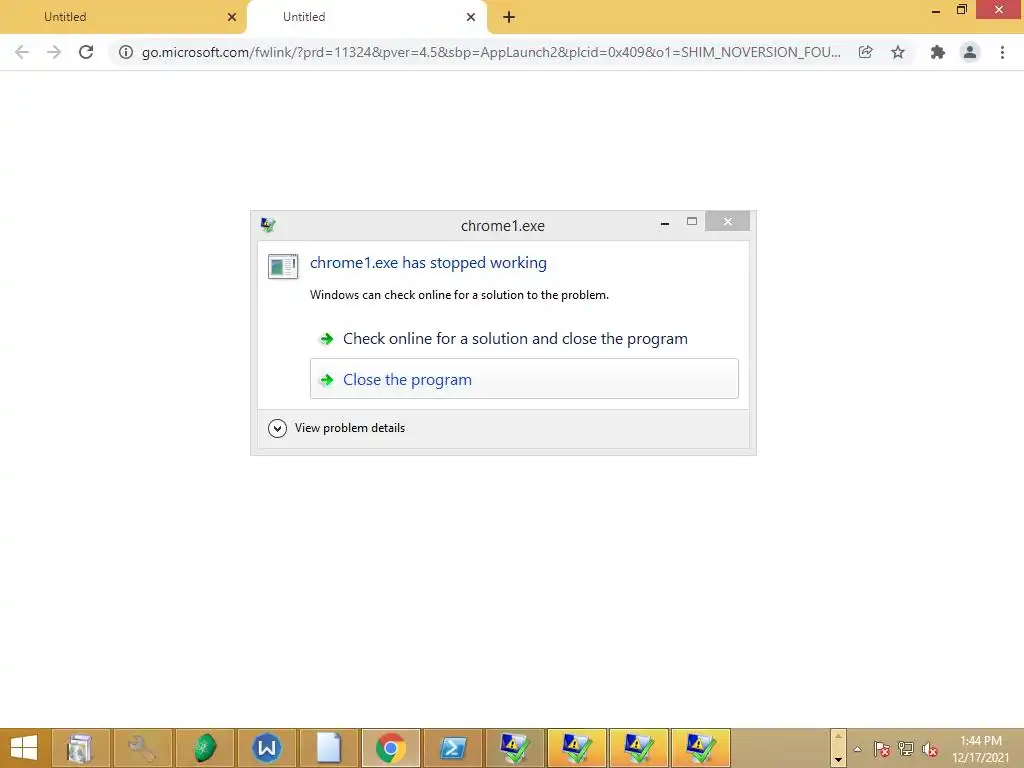Bookmark this tab with the star icon
The image size is (1024, 768).
tap(898, 52)
